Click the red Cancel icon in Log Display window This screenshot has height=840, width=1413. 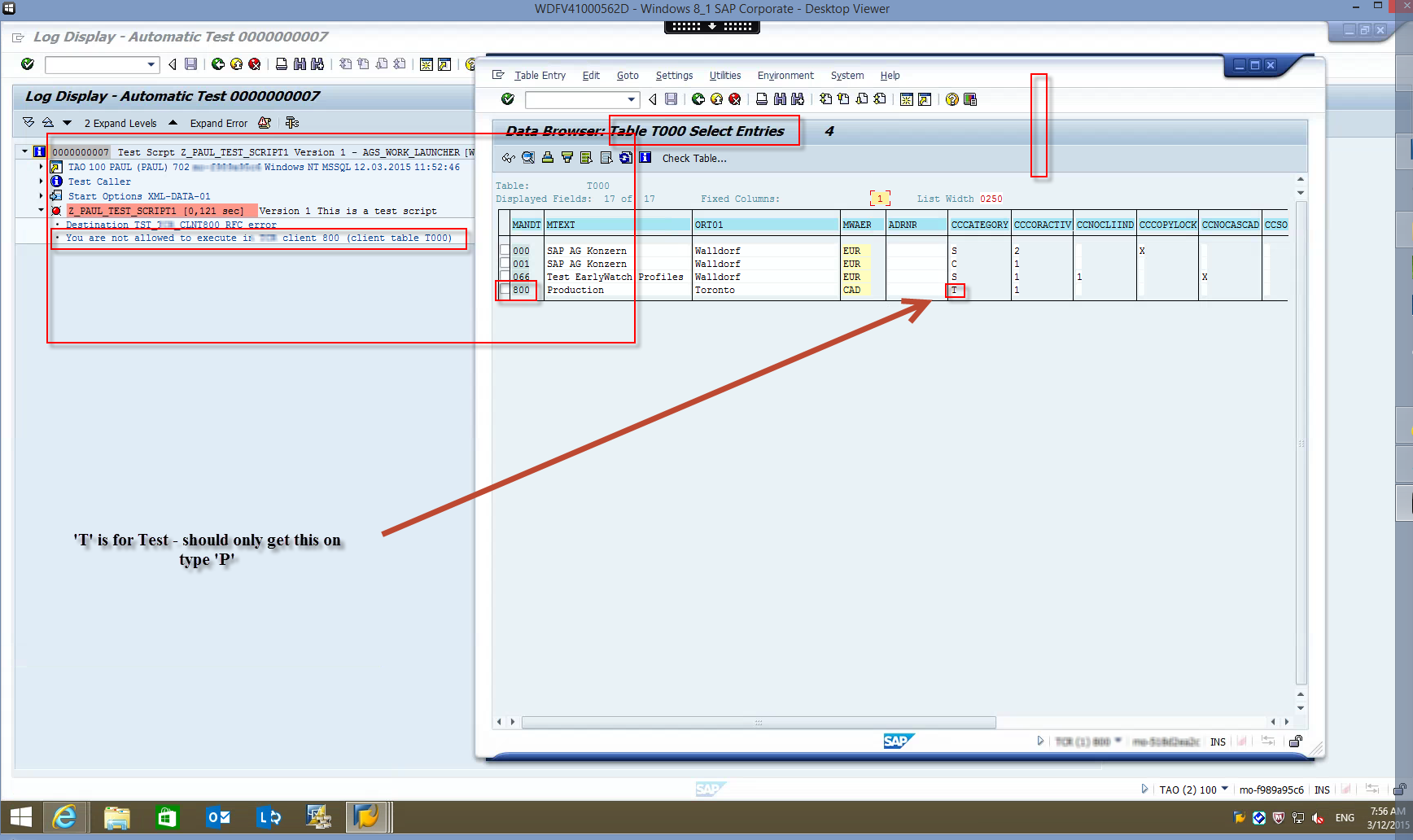click(x=255, y=64)
